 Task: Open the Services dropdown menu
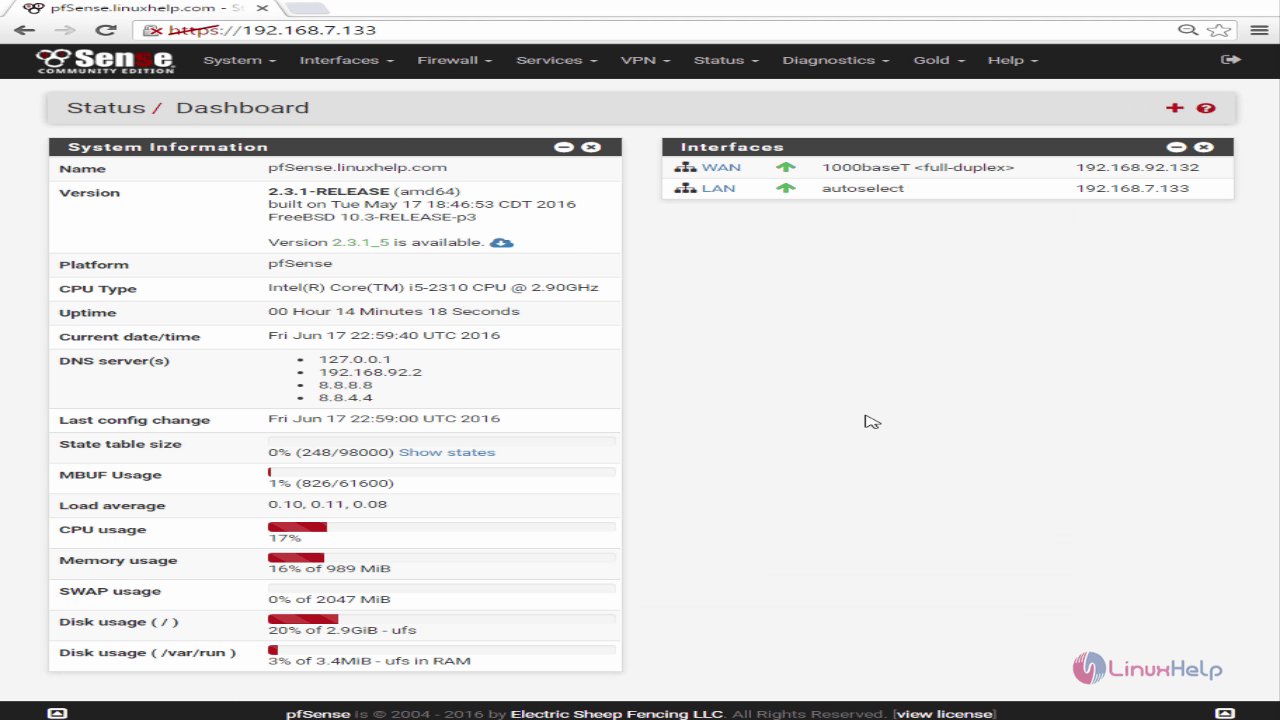coord(556,60)
